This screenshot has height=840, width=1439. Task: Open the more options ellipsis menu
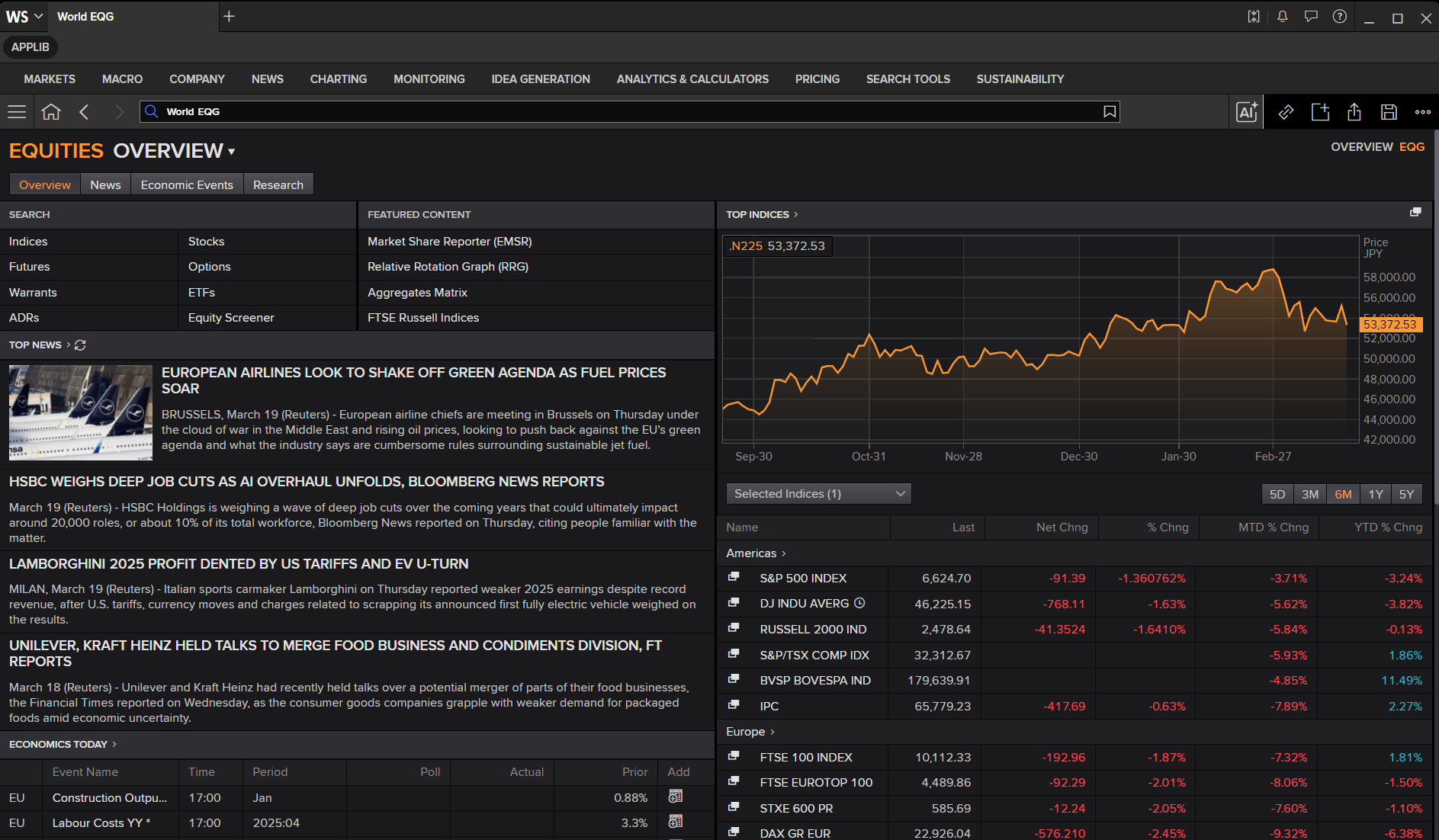1423,112
